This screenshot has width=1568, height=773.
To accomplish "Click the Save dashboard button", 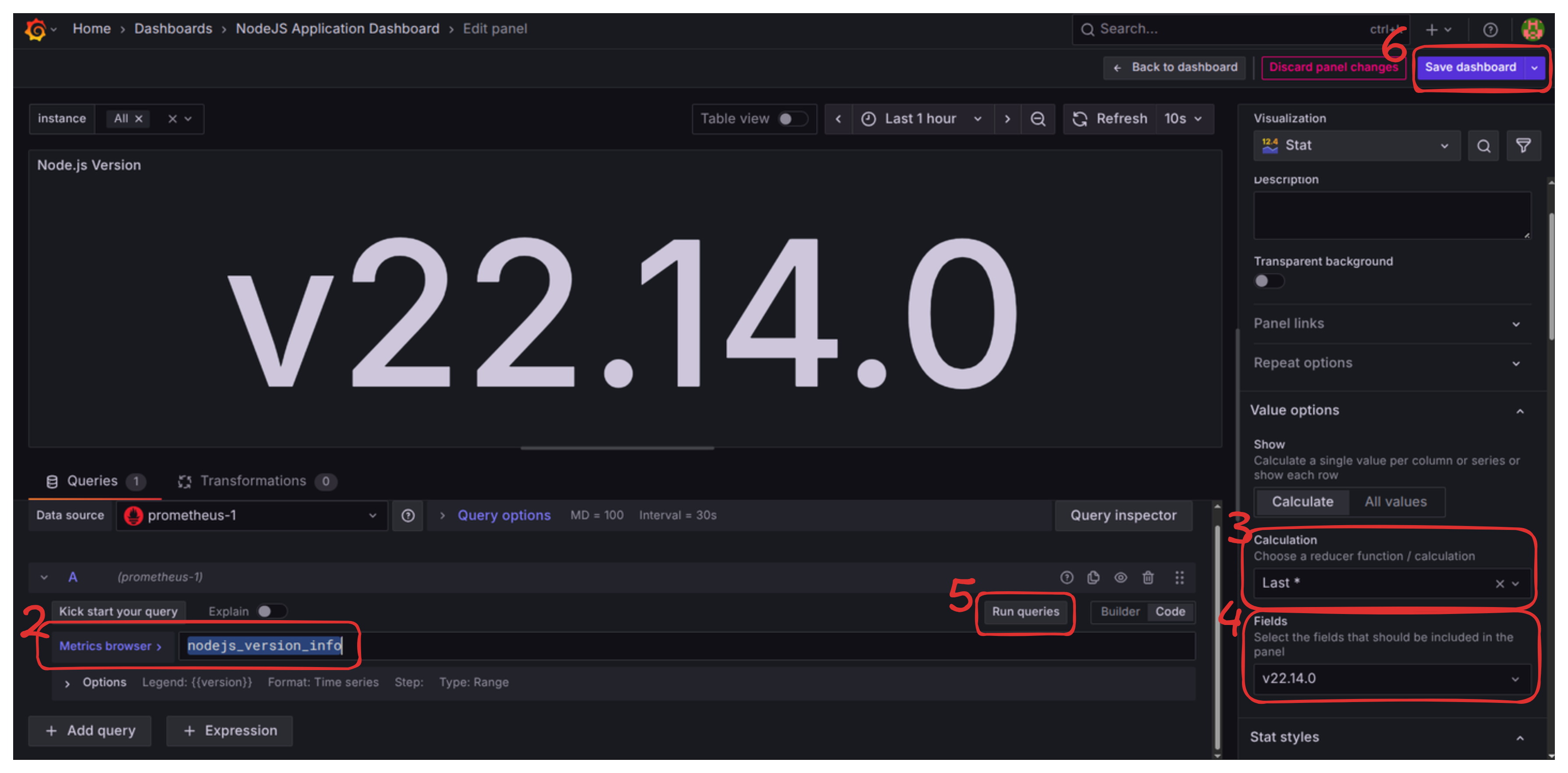I will (1471, 67).
